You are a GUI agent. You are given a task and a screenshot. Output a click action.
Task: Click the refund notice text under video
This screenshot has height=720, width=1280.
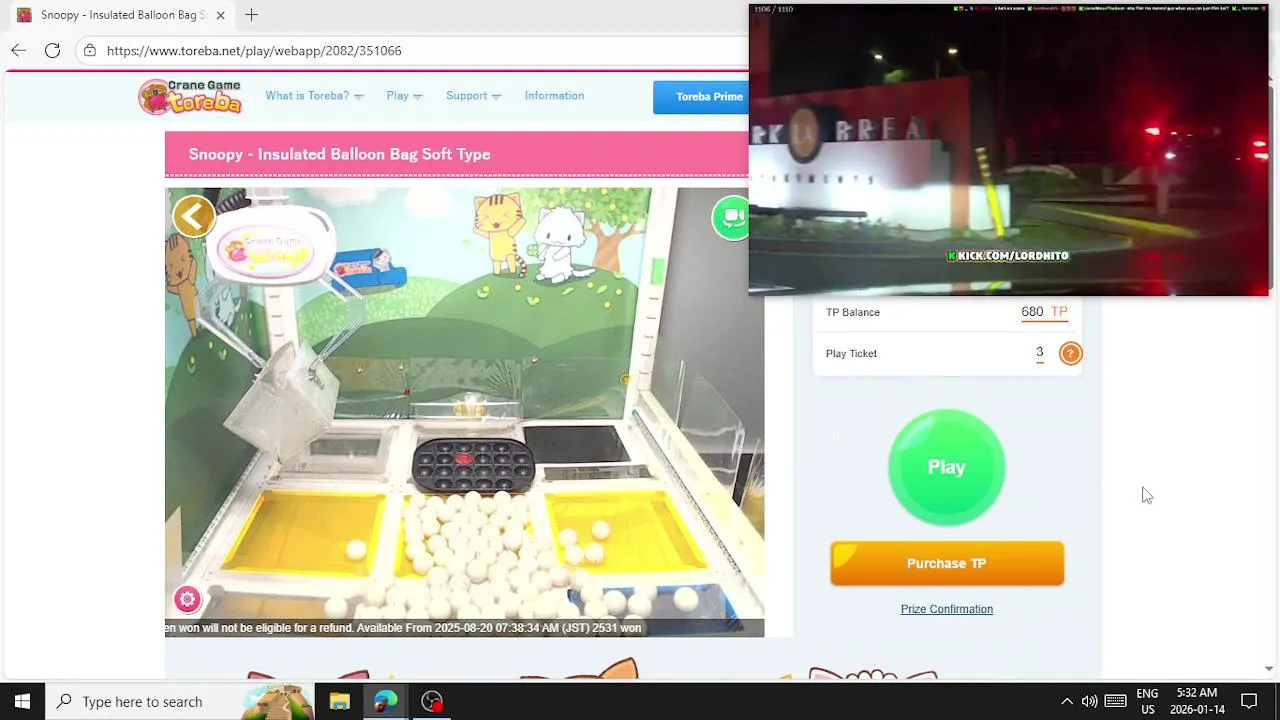403,628
